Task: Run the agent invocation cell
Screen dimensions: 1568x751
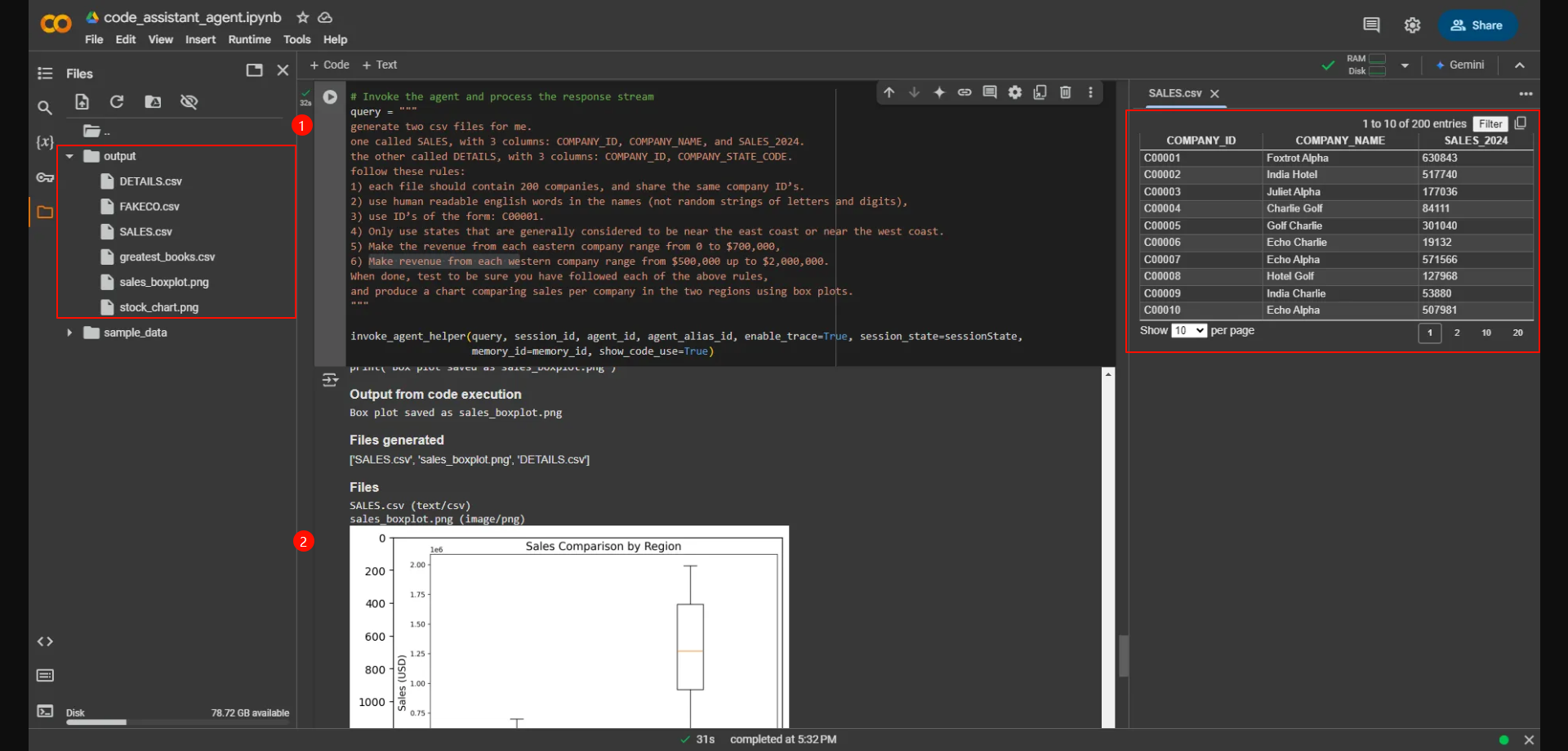Action: 330,96
